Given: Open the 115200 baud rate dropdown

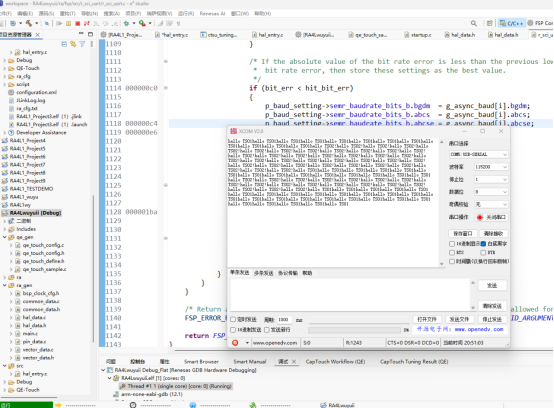Looking at the screenshot, I should click(491, 167).
